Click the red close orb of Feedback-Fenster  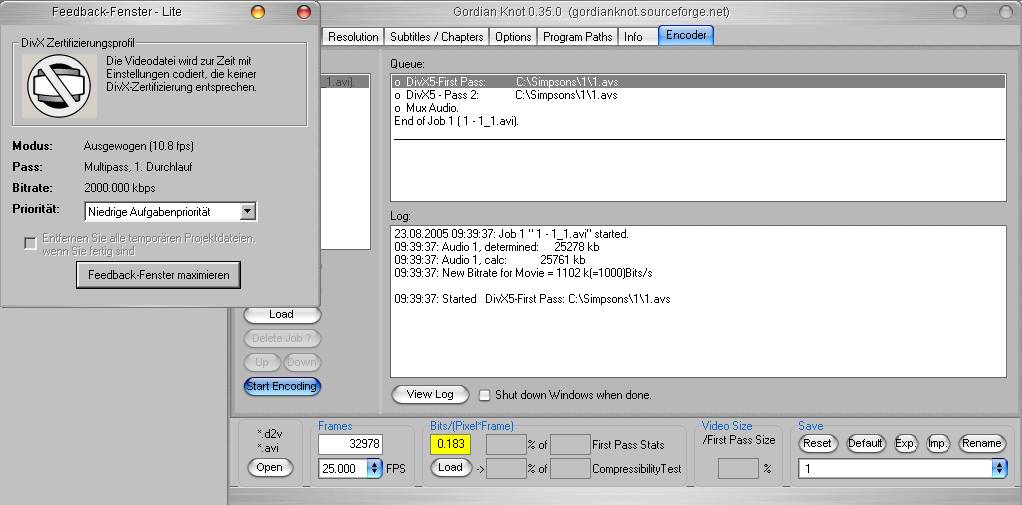[304, 12]
